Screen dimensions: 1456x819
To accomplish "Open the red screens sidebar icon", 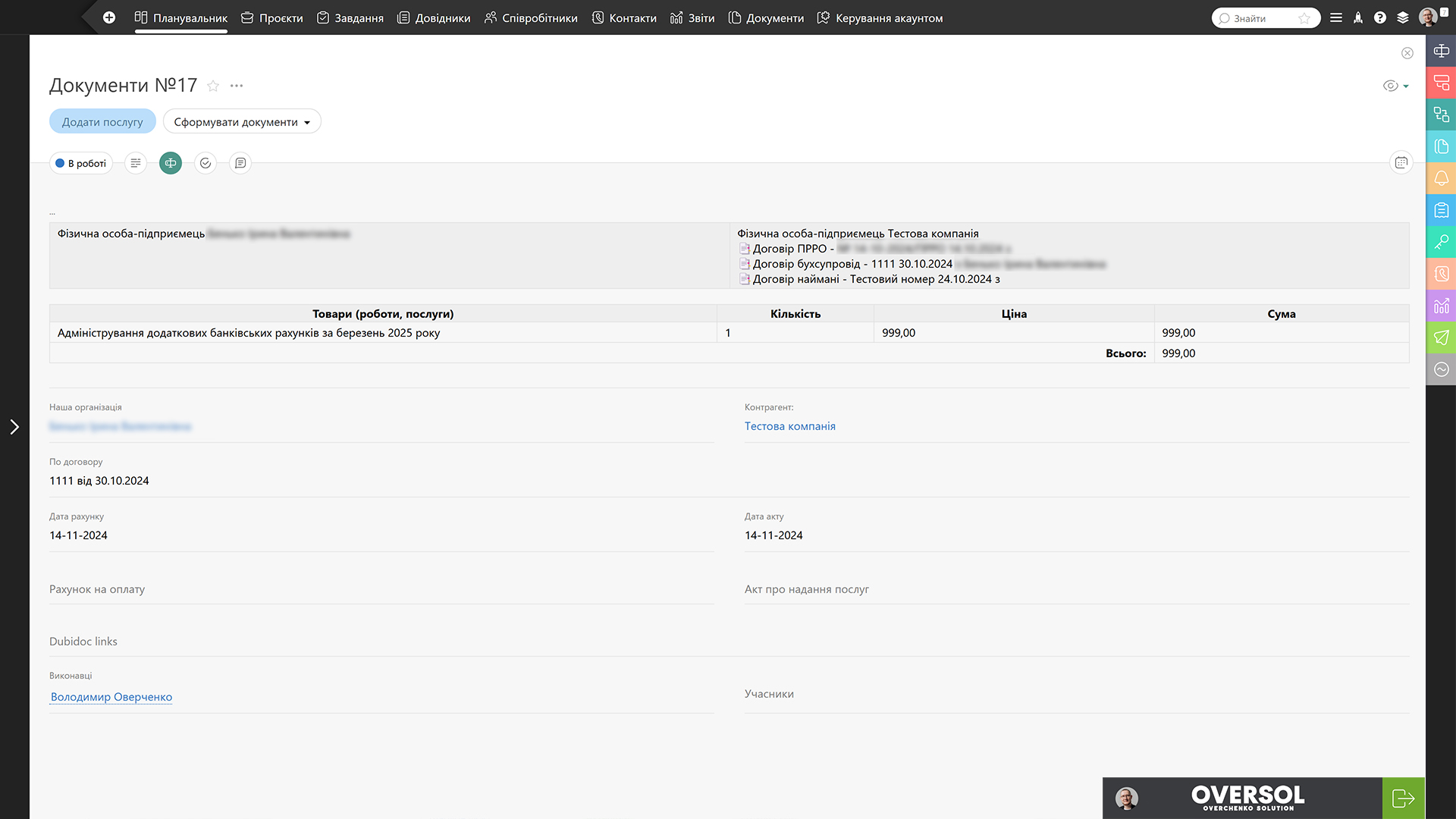I will pyautogui.click(x=1441, y=83).
